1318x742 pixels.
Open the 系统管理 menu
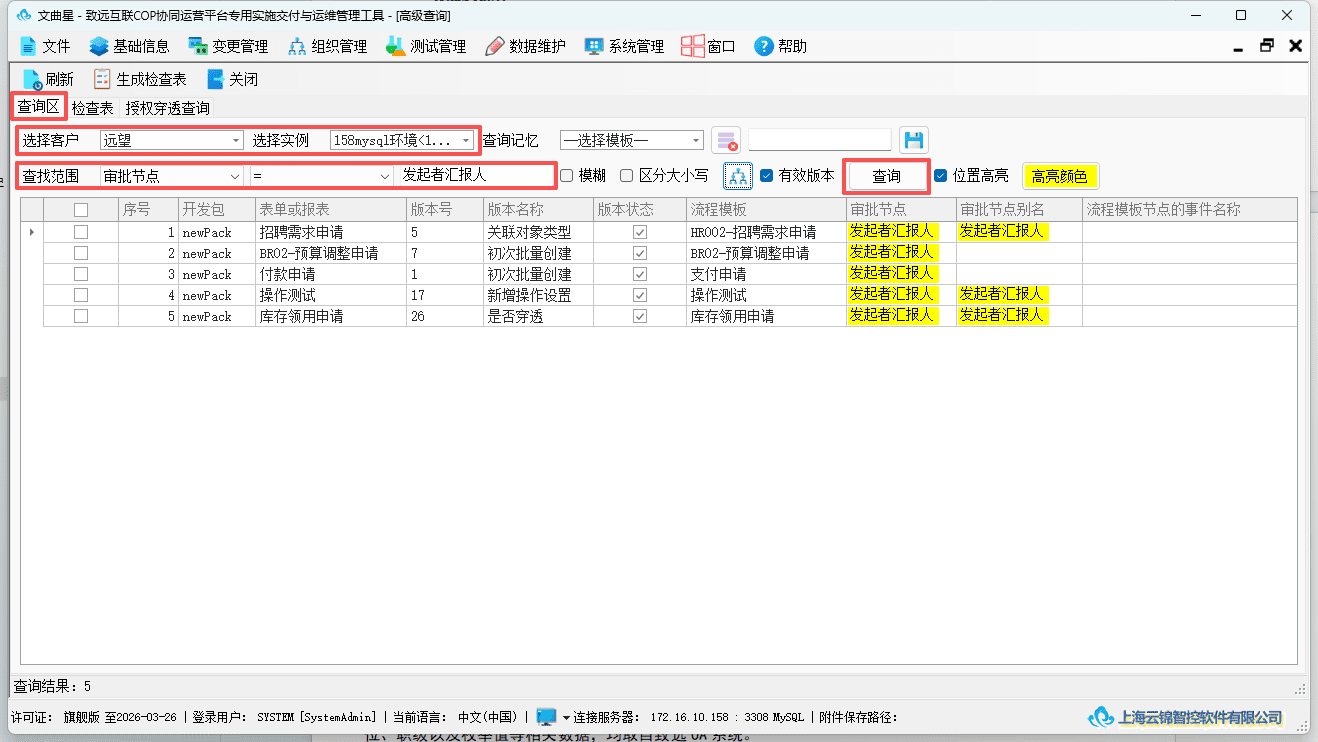click(x=624, y=46)
